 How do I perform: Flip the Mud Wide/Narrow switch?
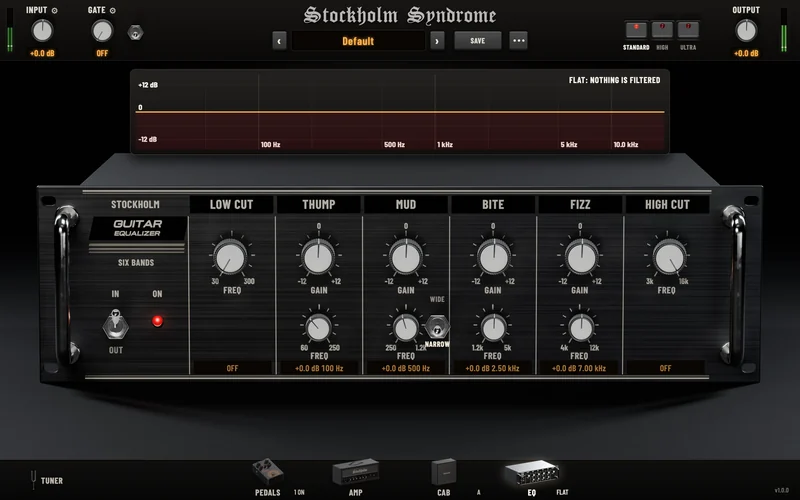coord(437,327)
